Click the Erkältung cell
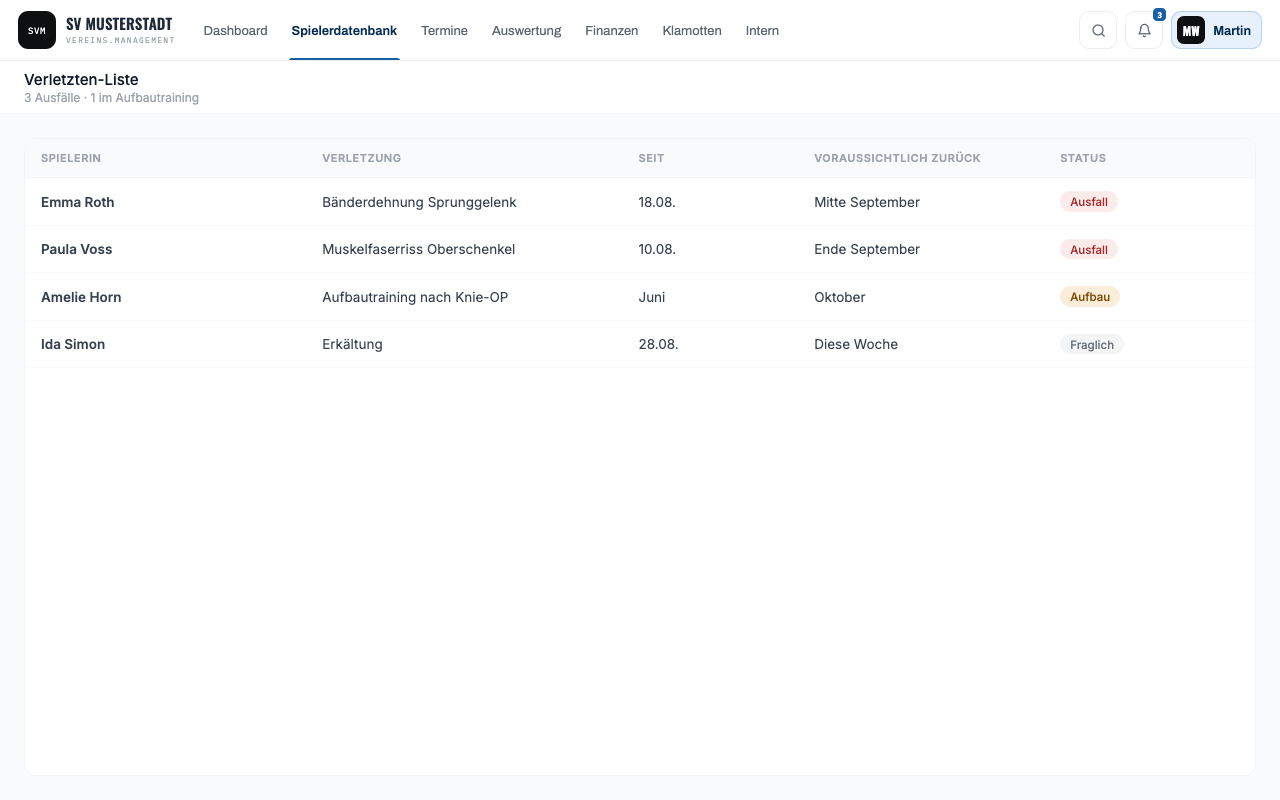Screen dimensions: 1280x800 coord(352,344)
